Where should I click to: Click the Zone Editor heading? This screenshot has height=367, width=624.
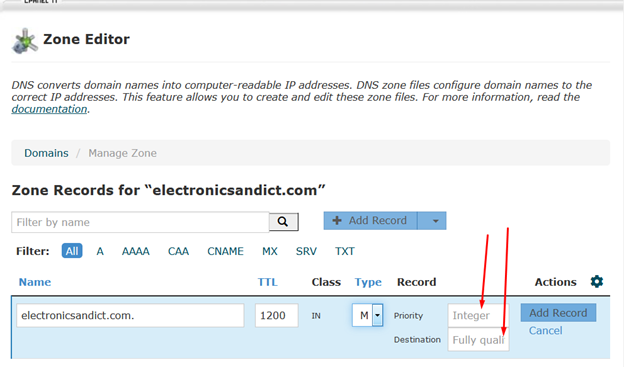[x=86, y=39]
